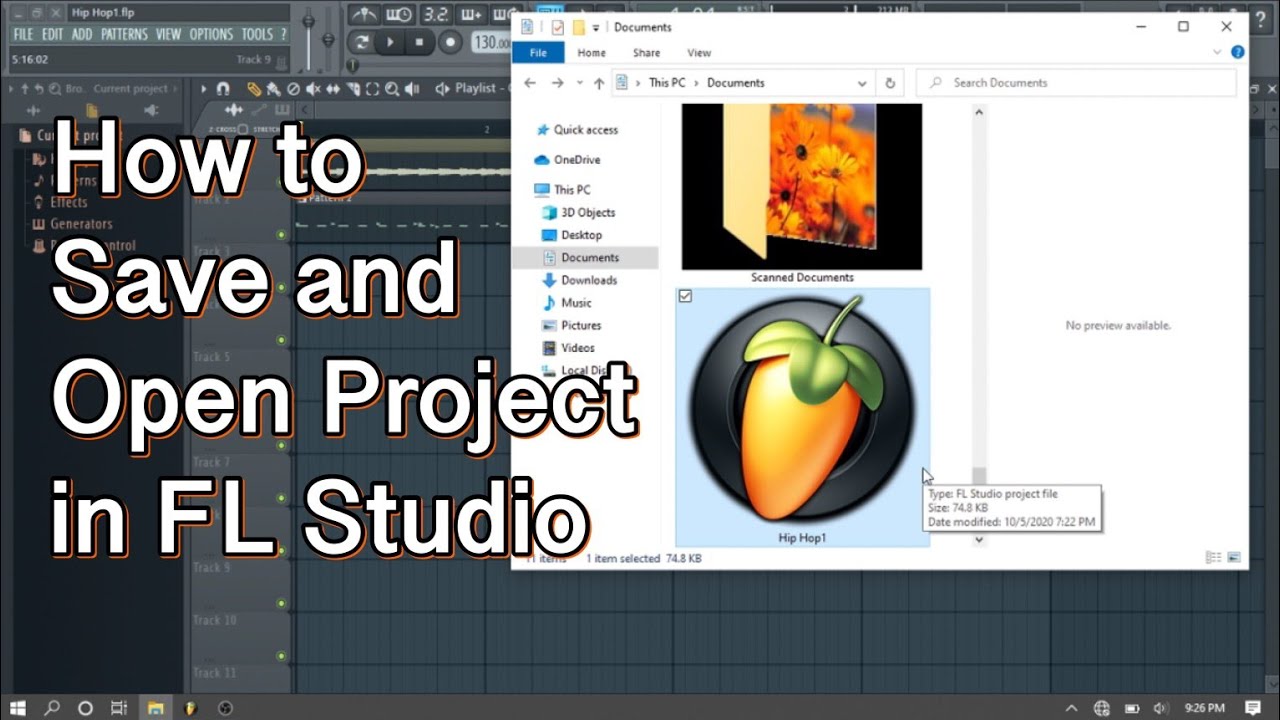Open Explorer help question mark icon
Viewport: 1280px width, 720px height.
1238,52
